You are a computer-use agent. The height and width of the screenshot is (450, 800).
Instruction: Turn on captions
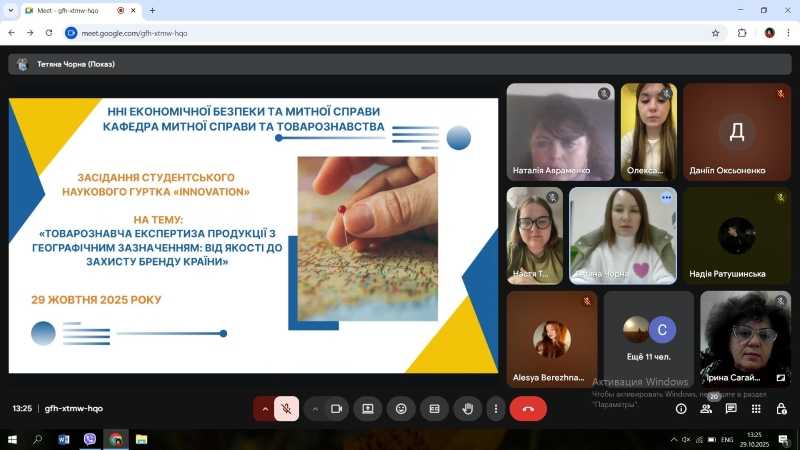tap(434, 409)
